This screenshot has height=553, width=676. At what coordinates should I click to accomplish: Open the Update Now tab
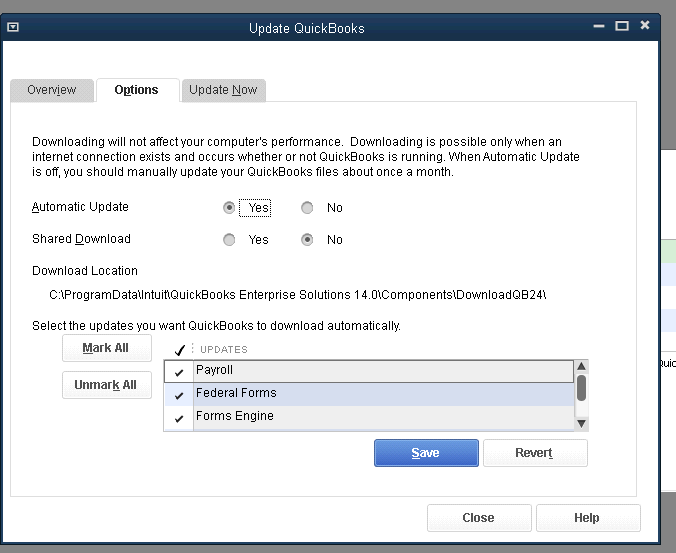tap(223, 90)
